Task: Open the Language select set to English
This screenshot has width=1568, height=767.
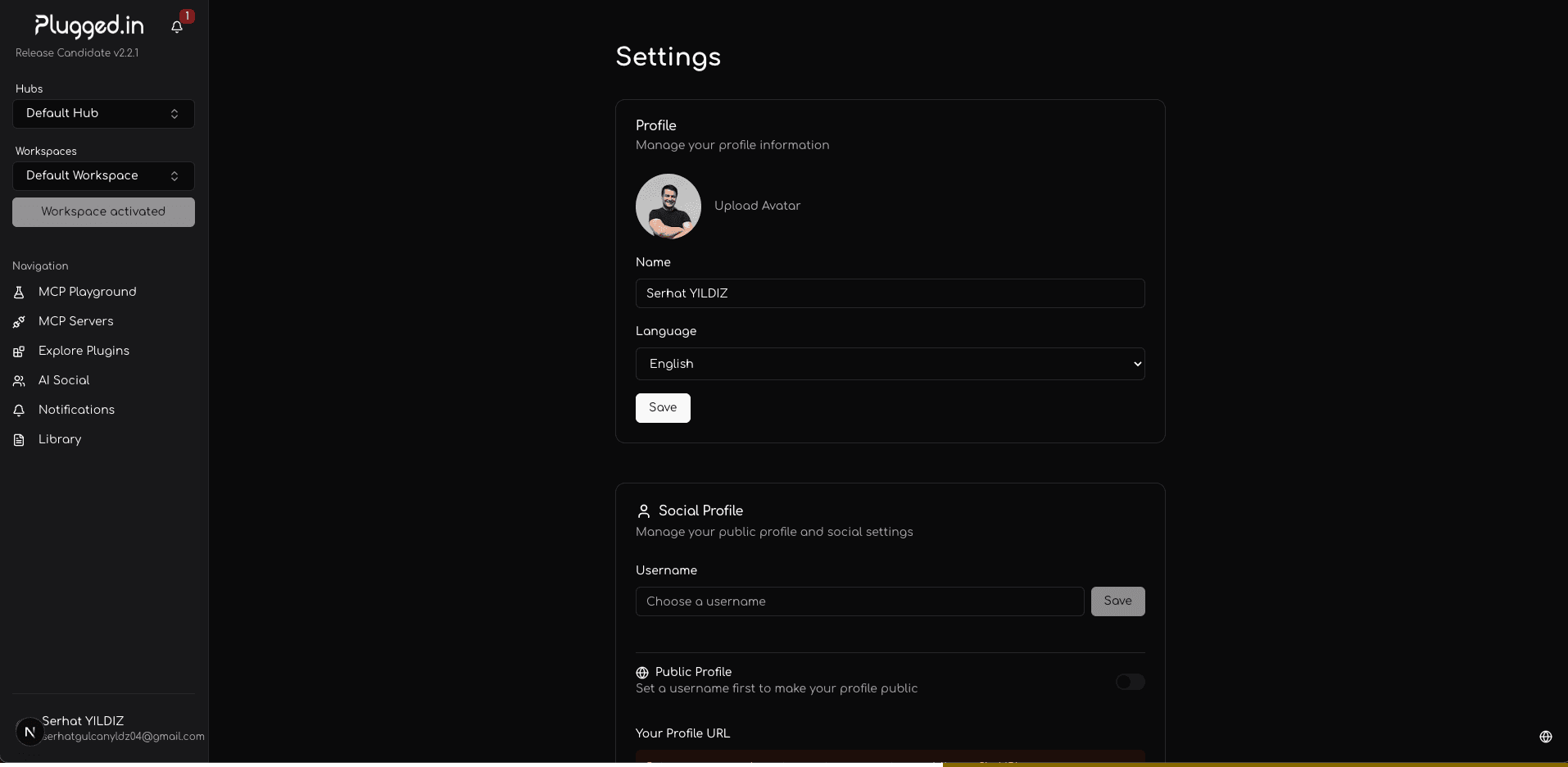Action: (x=890, y=364)
